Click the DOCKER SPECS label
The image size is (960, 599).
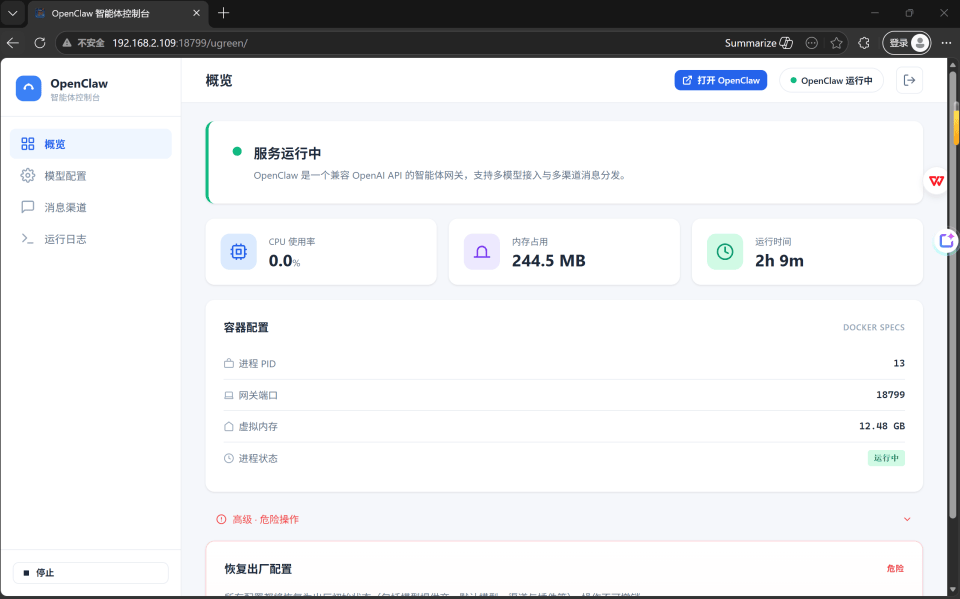tap(874, 328)
